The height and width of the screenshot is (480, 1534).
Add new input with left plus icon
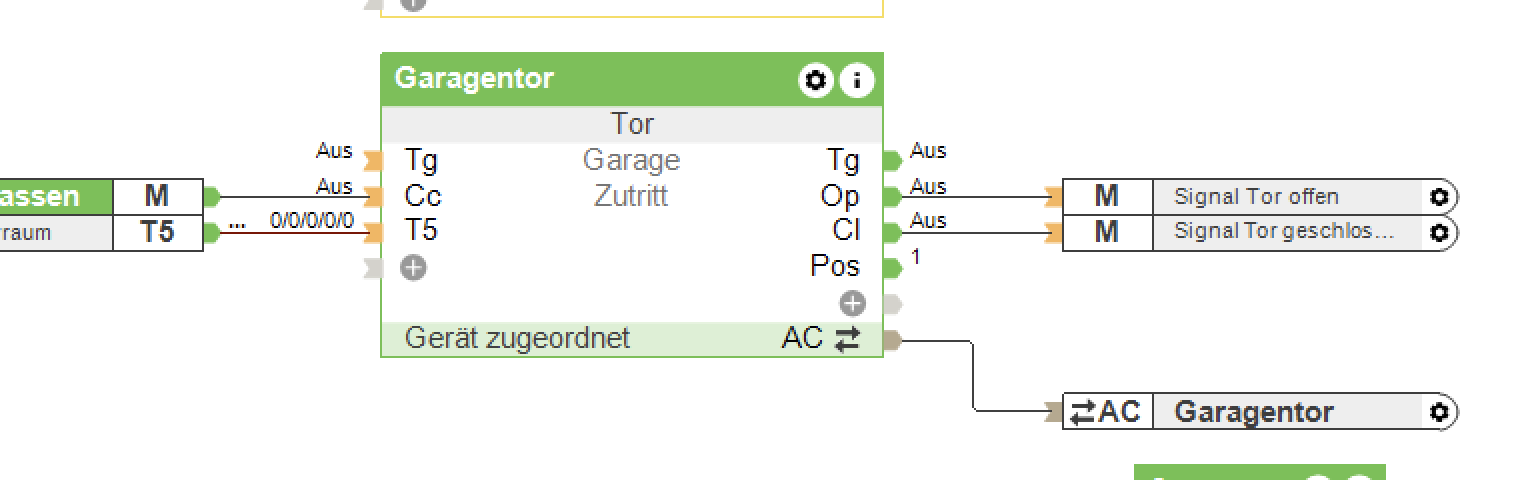[x=413, y=267]
